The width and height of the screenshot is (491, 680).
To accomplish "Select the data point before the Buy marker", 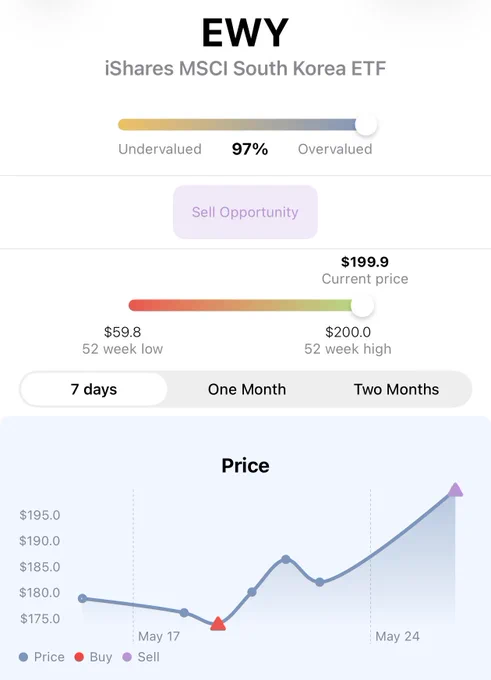I will tap(184, 612).
